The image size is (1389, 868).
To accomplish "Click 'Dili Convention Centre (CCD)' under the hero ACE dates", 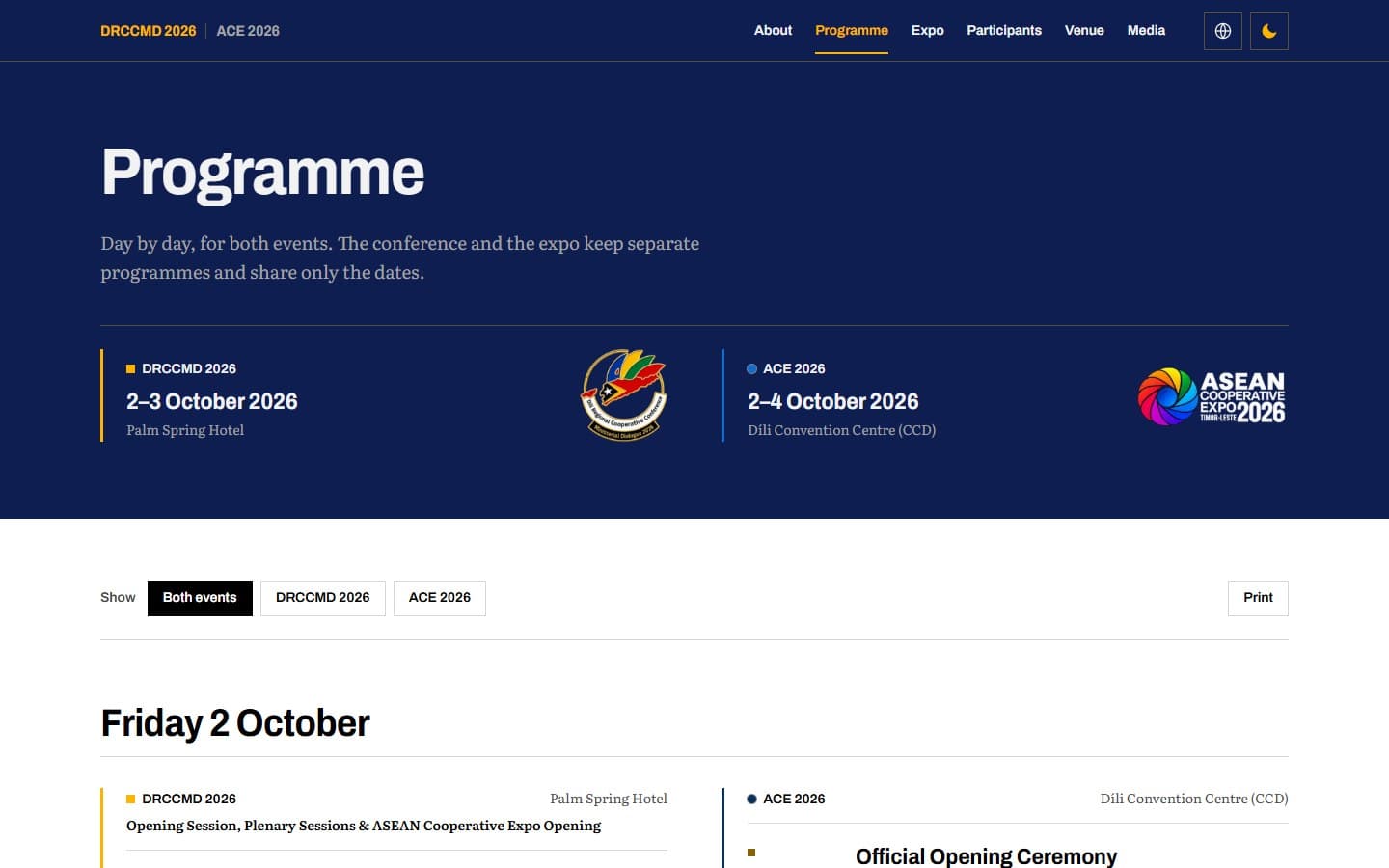I will (x=842, y=430).
